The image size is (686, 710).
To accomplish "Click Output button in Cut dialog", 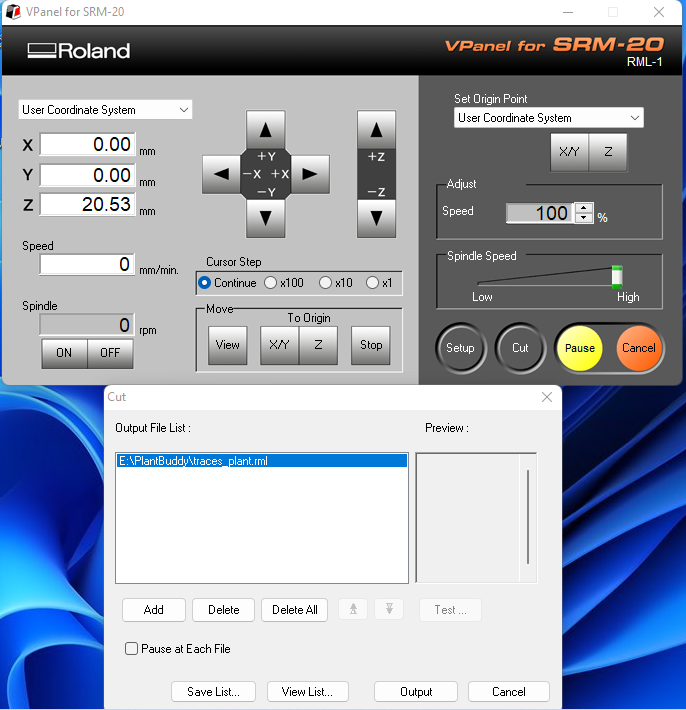I will pyautogui.click(x=416, y=691).
